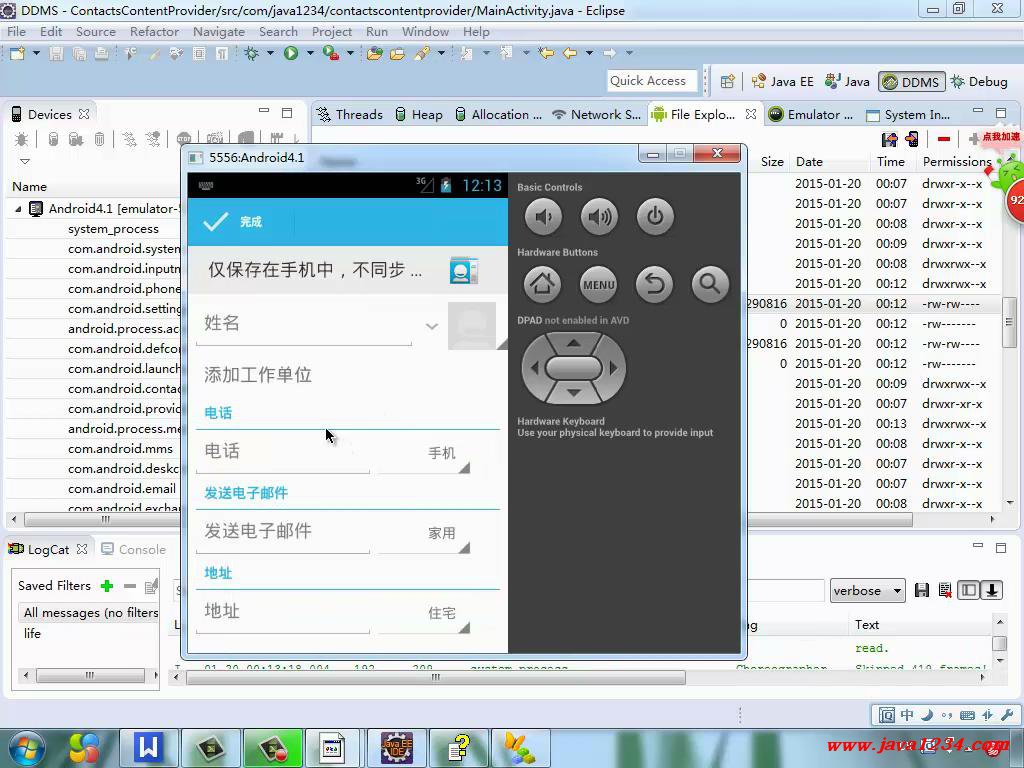Toggle the LogCat scroll lock button

(991, 590)
